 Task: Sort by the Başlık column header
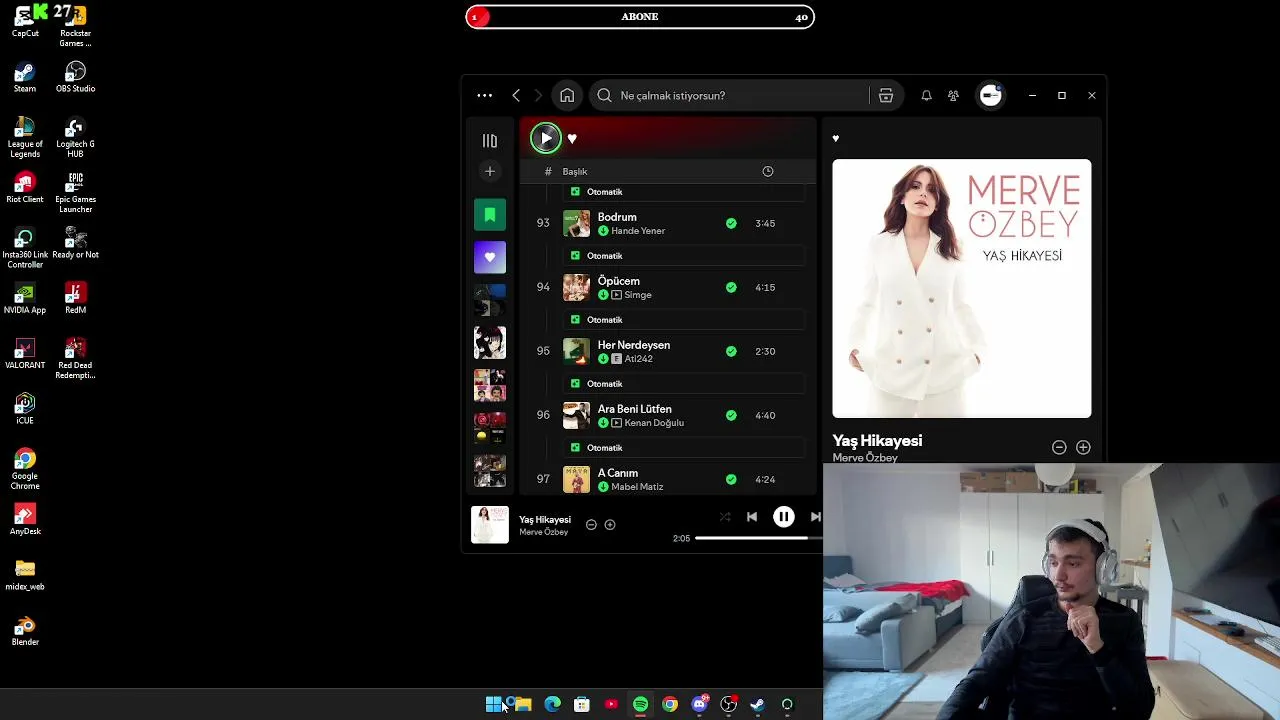[x=575, y=172]
